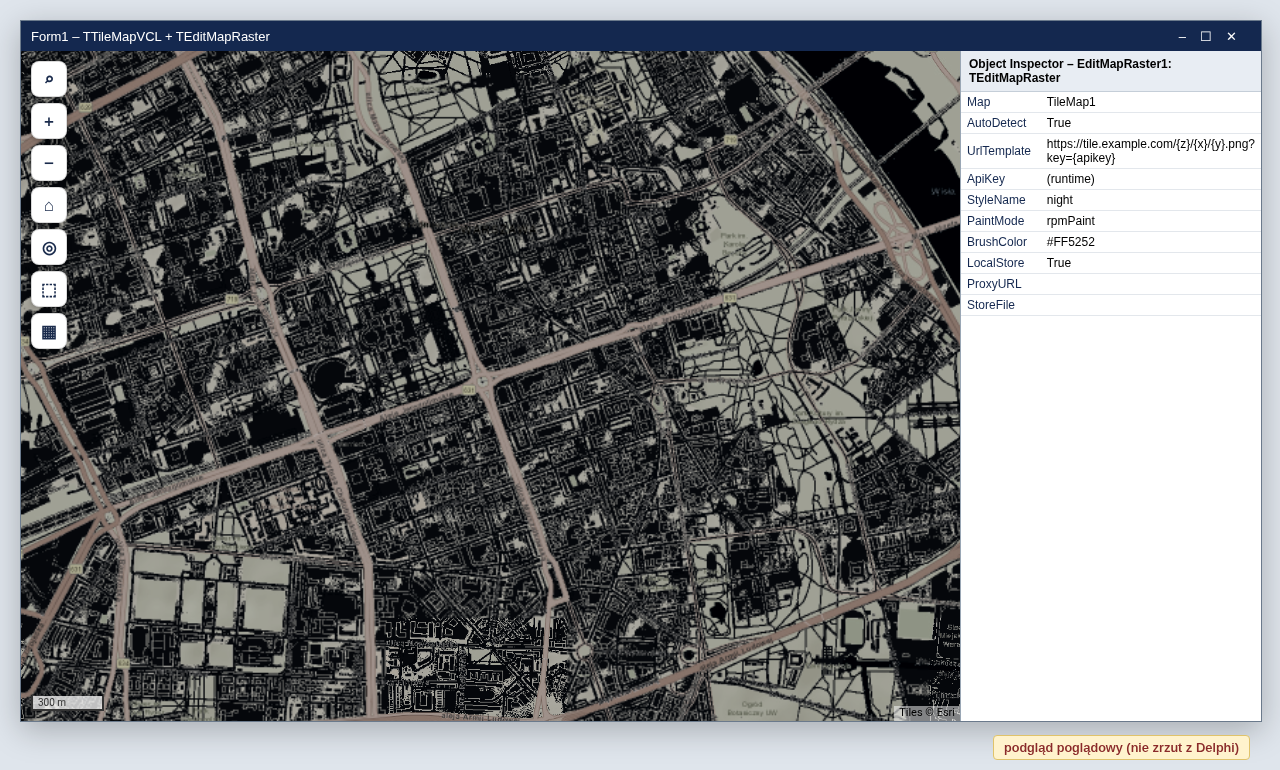Select the Map property name
Viewport: 1280px width, 770px height.
[979, 102]
